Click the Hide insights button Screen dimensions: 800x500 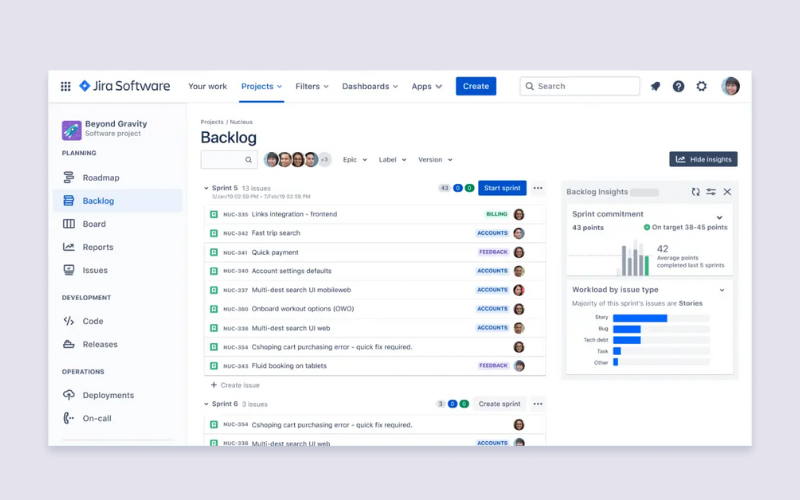pyautogui.click(x=703, y=159)
